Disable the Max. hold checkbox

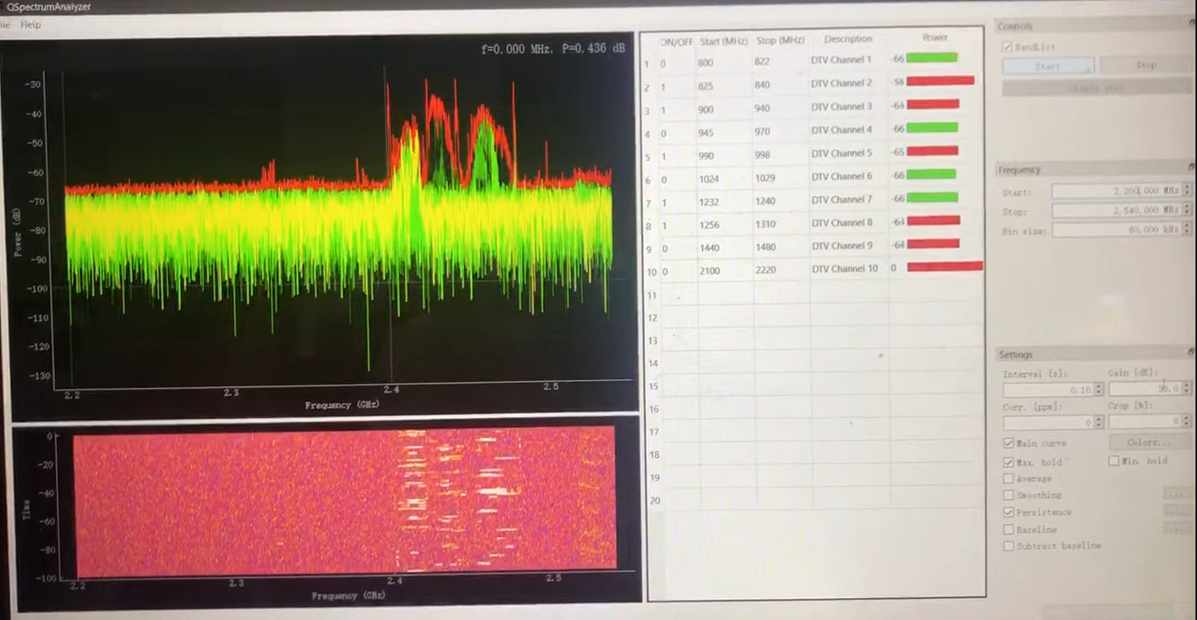[x=1008, y=462]
